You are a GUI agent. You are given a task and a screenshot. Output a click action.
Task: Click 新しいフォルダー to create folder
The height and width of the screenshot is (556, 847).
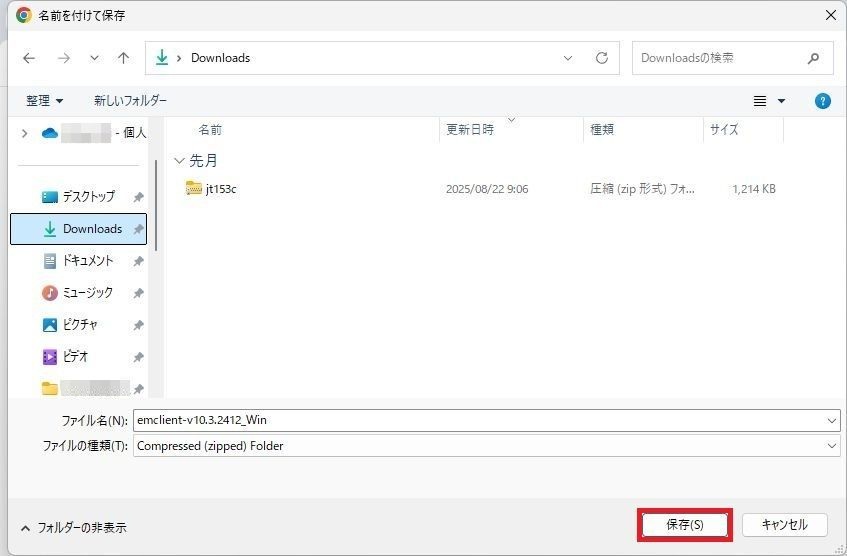pyautogui.click(x=130, y=101)
